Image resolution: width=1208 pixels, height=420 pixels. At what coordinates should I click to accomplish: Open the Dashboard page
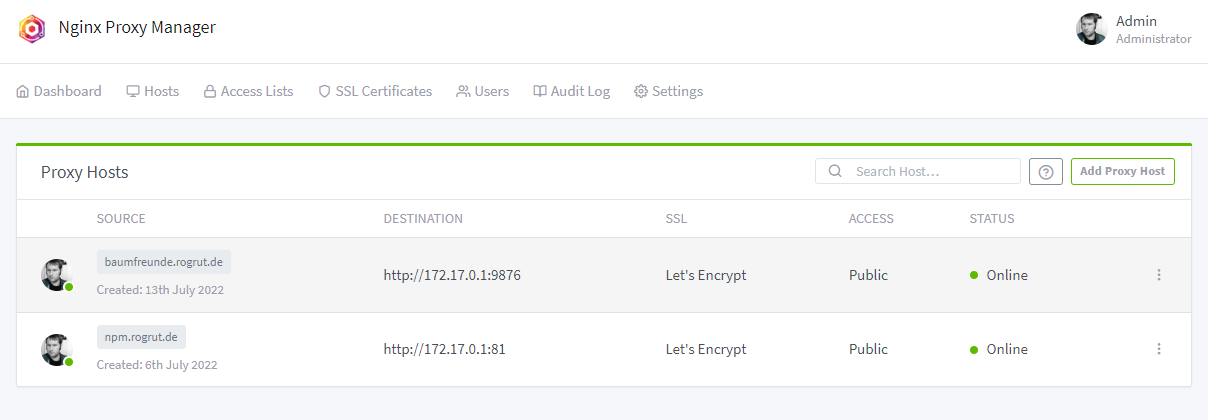[x=59, y=91]
